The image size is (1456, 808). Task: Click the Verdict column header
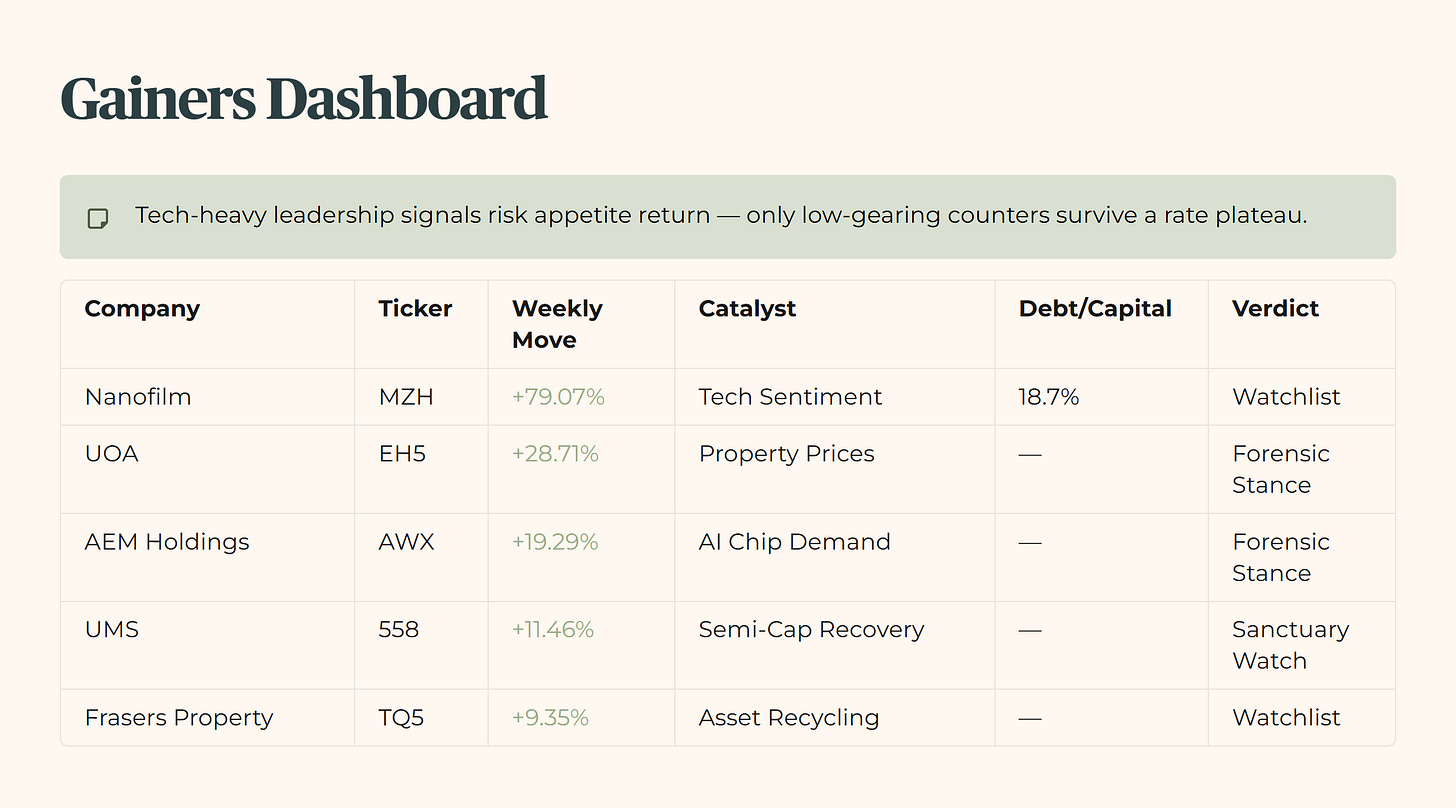[x=1275, y=308]
